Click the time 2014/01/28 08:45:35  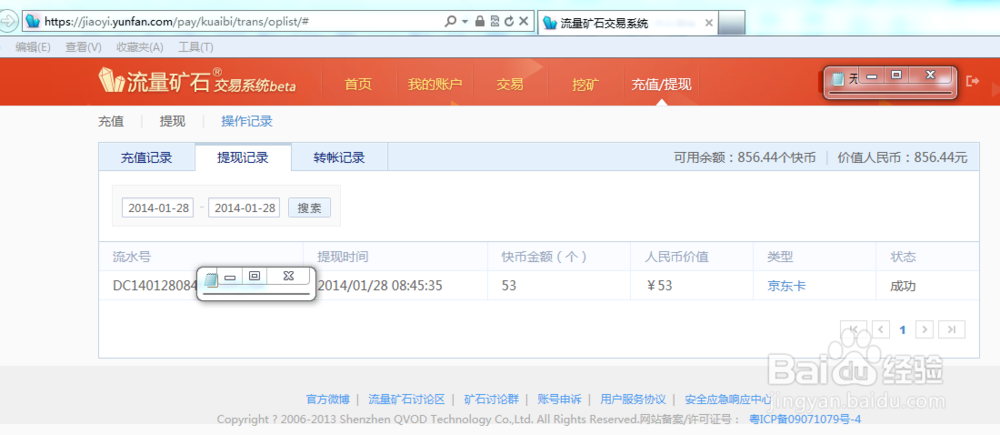[379, 286]
